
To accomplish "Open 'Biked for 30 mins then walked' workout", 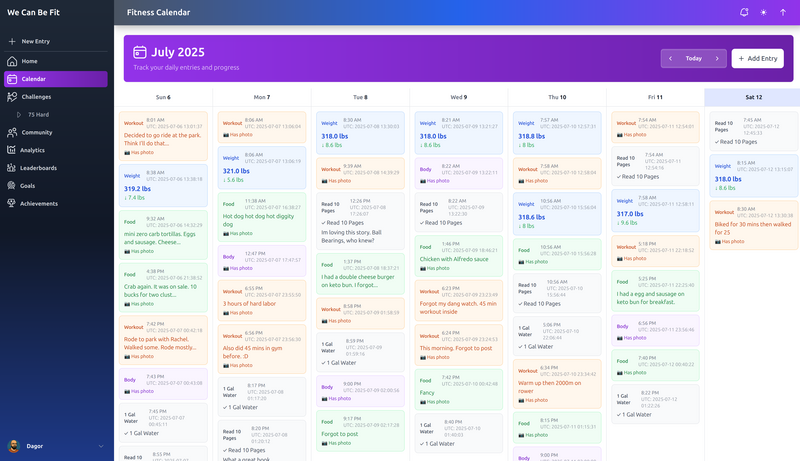I will [753, 225].
